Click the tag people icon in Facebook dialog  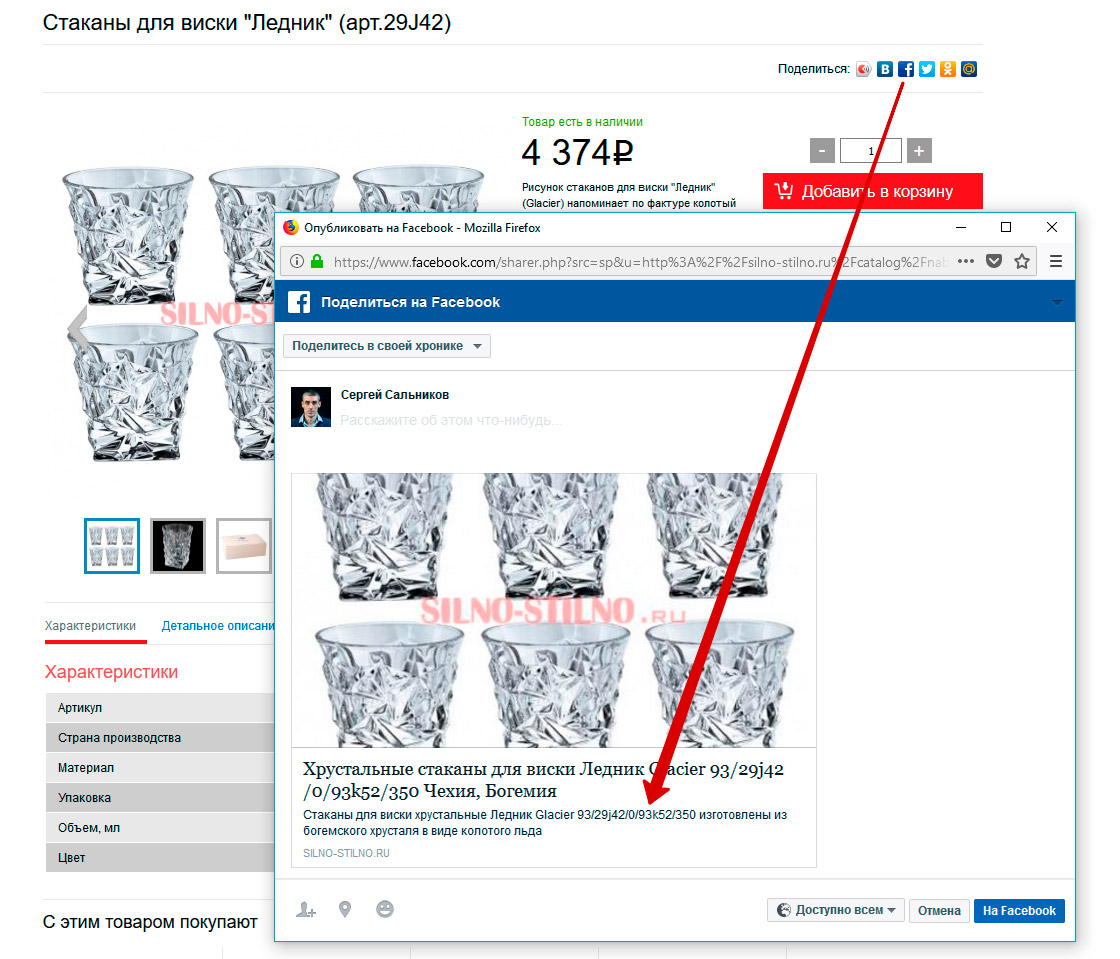coord(306,910)
